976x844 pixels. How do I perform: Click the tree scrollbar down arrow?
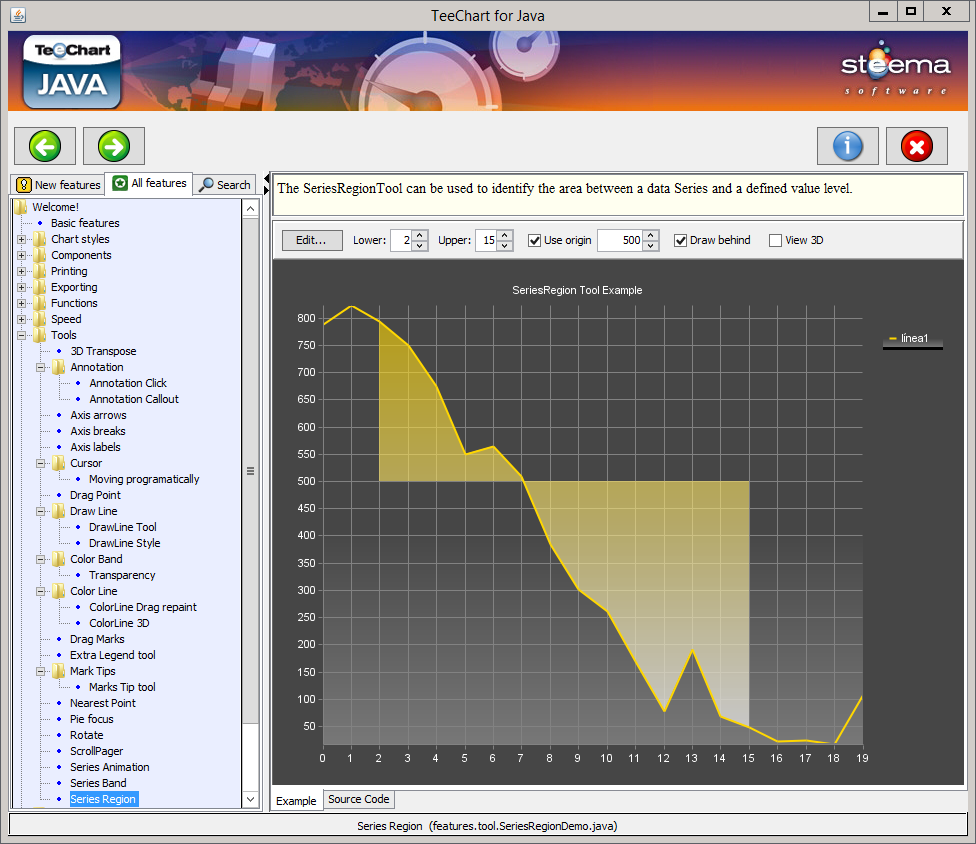250,799
